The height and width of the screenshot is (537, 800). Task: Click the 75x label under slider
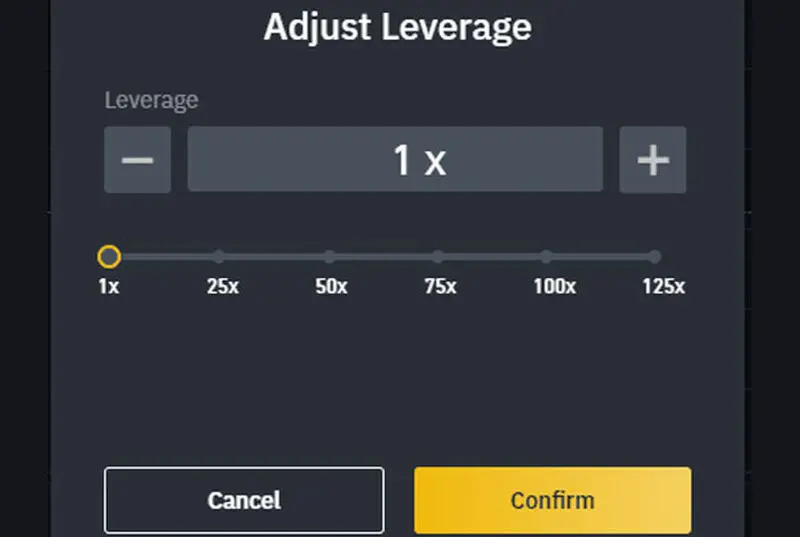(440, 286)
